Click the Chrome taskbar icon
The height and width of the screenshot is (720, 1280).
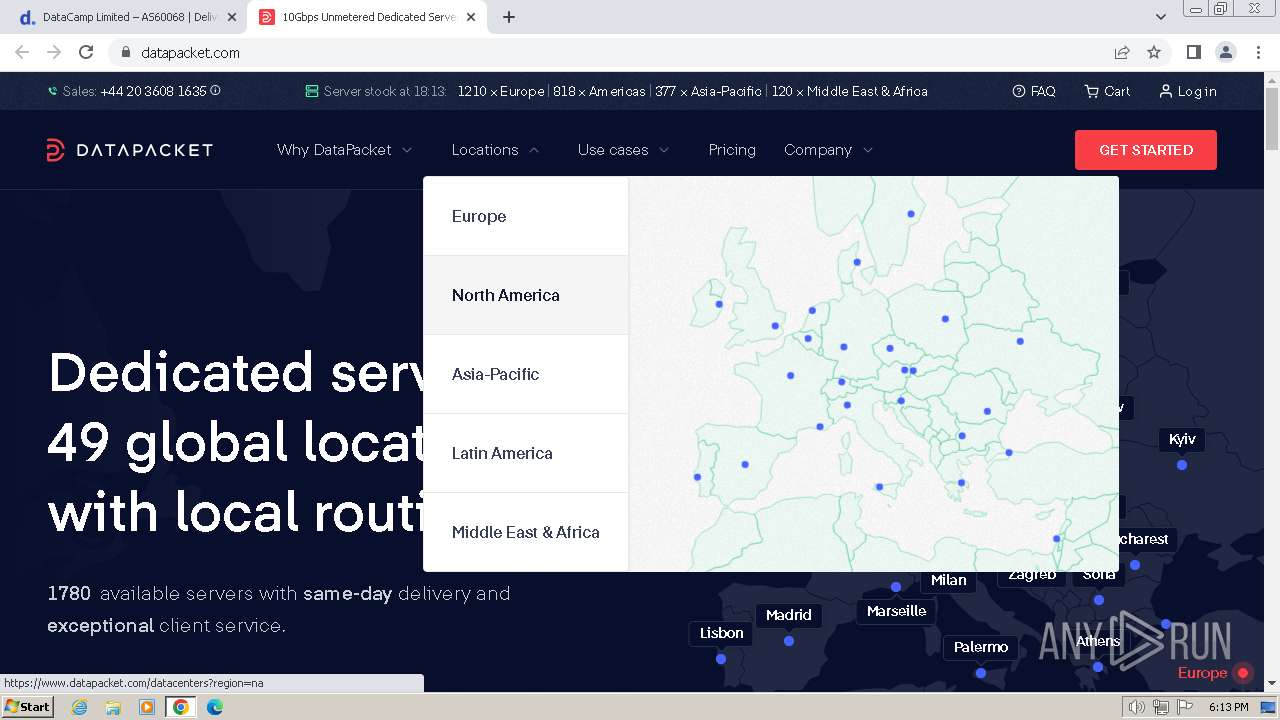coord(181,707)
